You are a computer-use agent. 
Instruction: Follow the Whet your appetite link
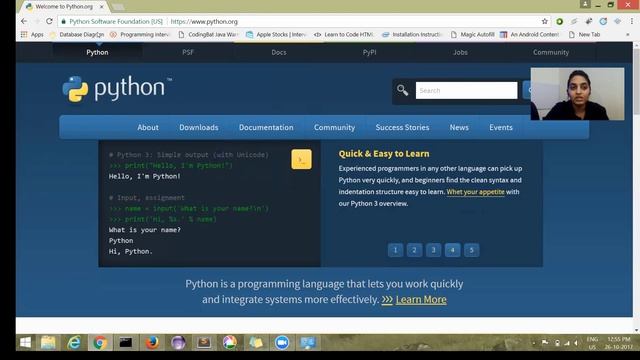[x=476, y=192]
